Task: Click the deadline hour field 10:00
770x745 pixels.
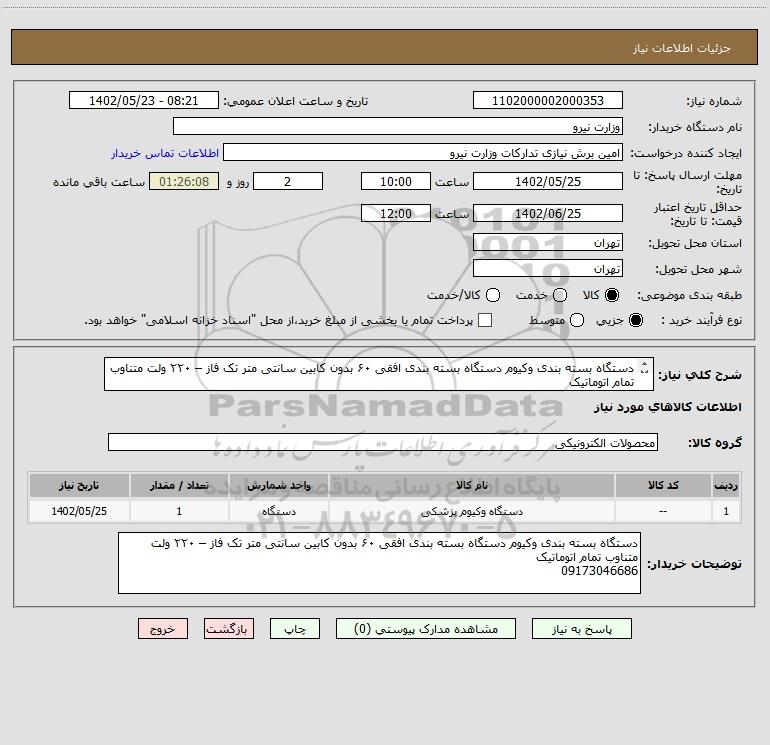Action: (396, 181)
